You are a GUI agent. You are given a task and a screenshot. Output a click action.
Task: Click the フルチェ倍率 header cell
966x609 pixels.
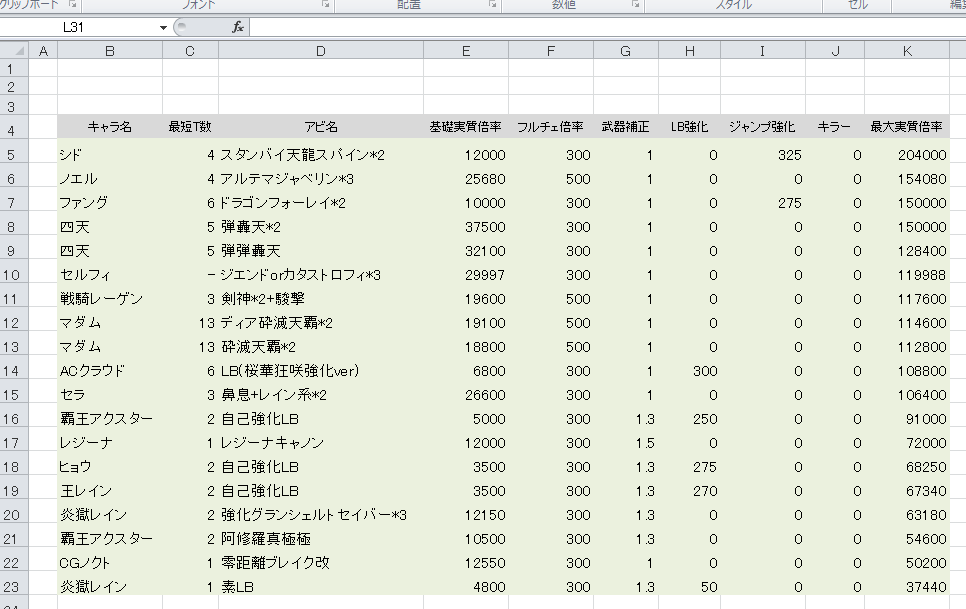(x=551, y=127)
